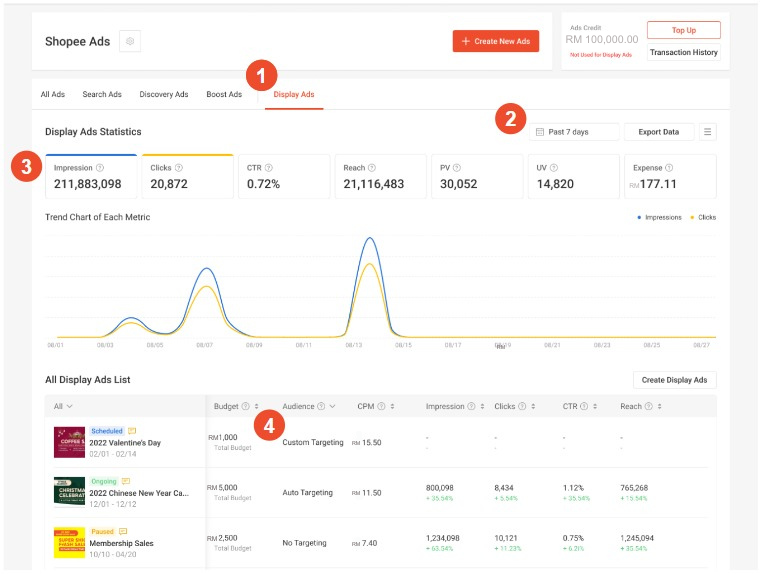Toggle the Impression metric card
Viewport: 760px width, 574px height.
click(x=91, y=176)
